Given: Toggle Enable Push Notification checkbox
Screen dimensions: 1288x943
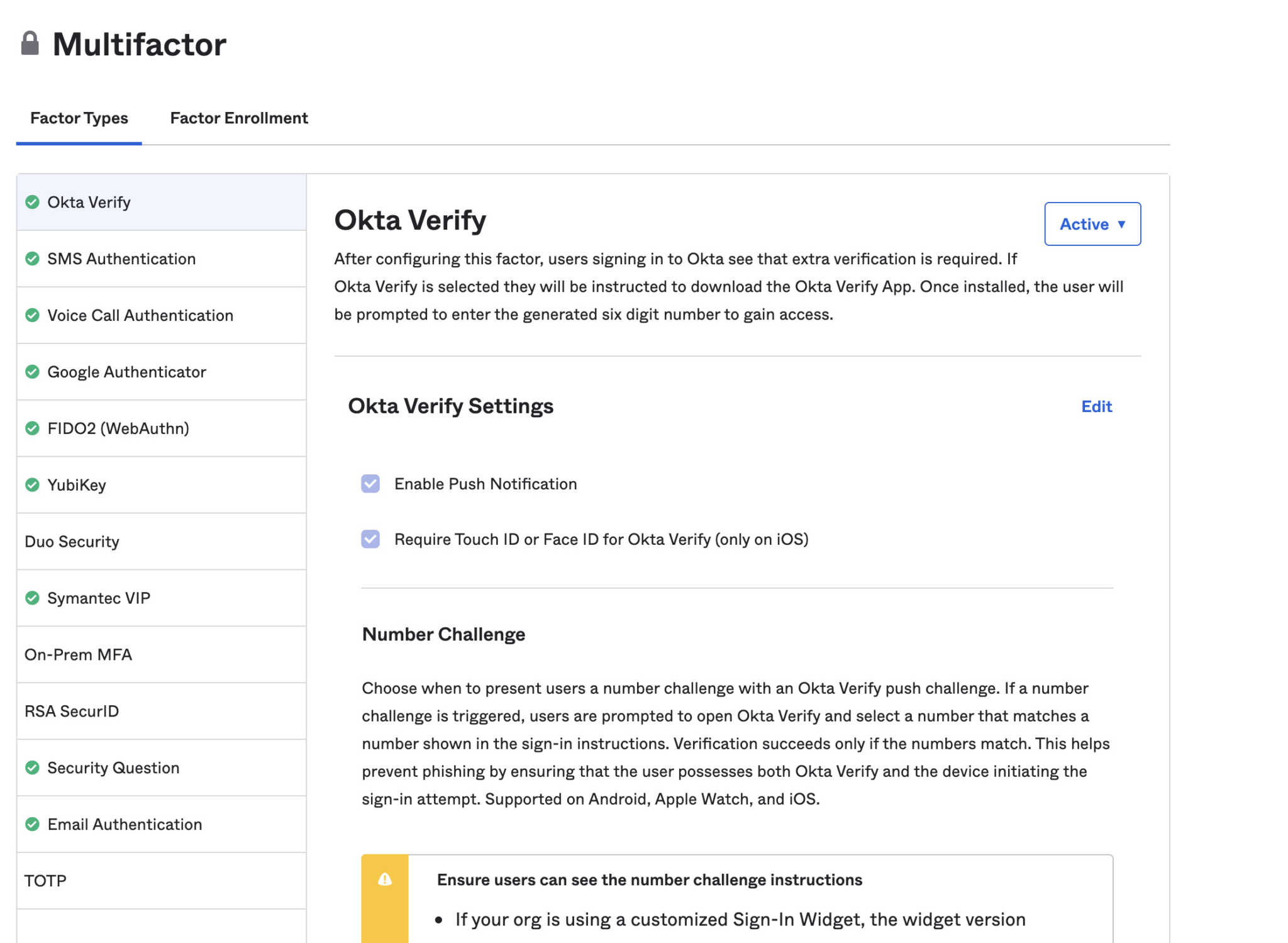Looking at the screenshot, I should pyautogui.click(x=370, y=484).
